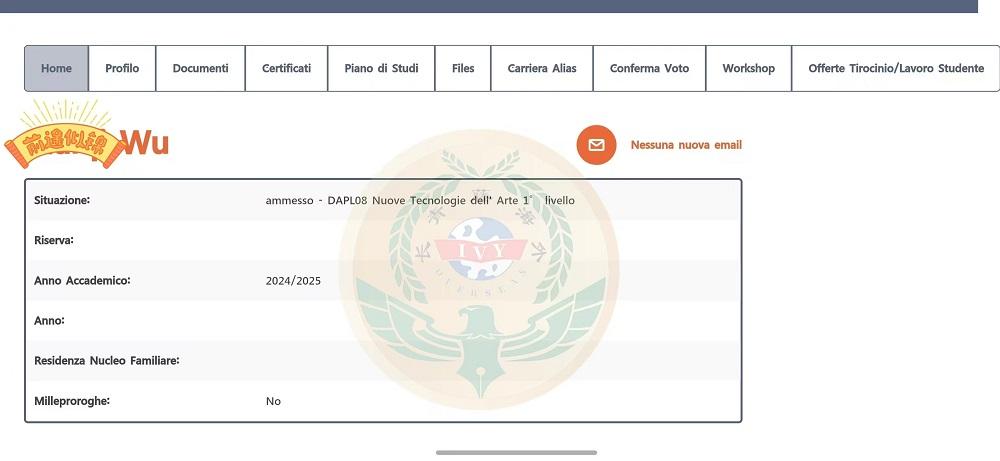Open the Documenti tab

[x=200, y=69]
